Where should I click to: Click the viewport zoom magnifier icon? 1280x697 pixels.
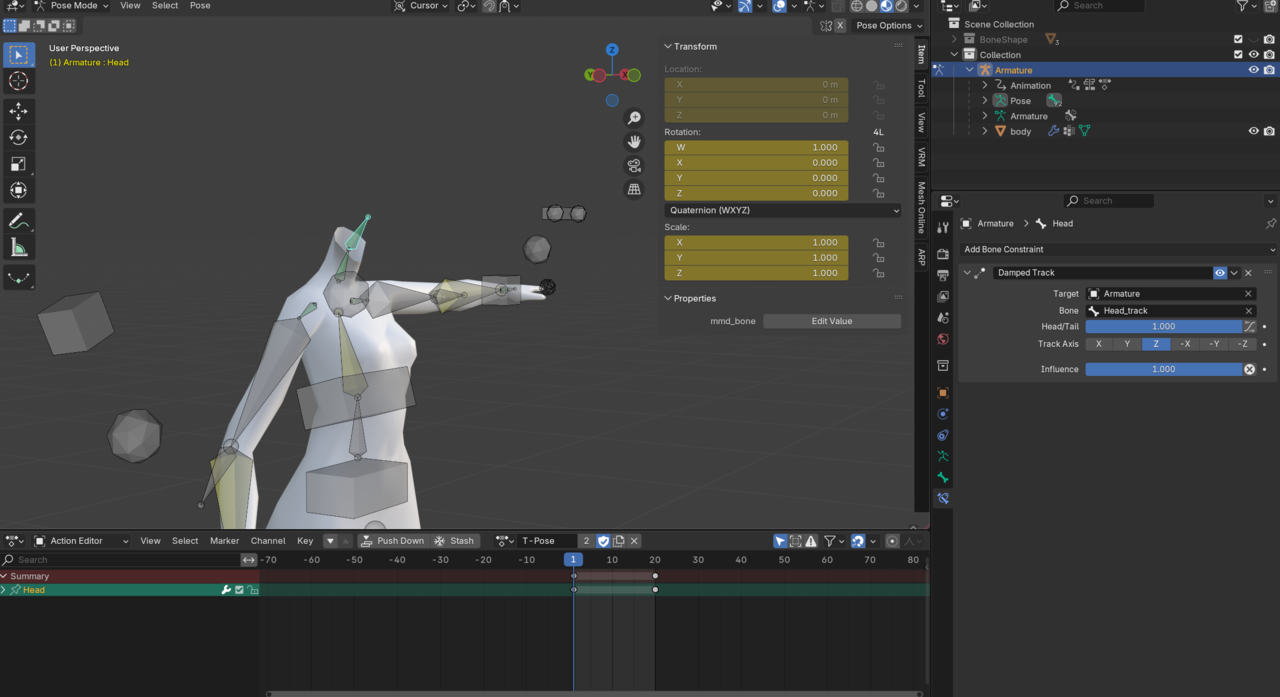634,118
